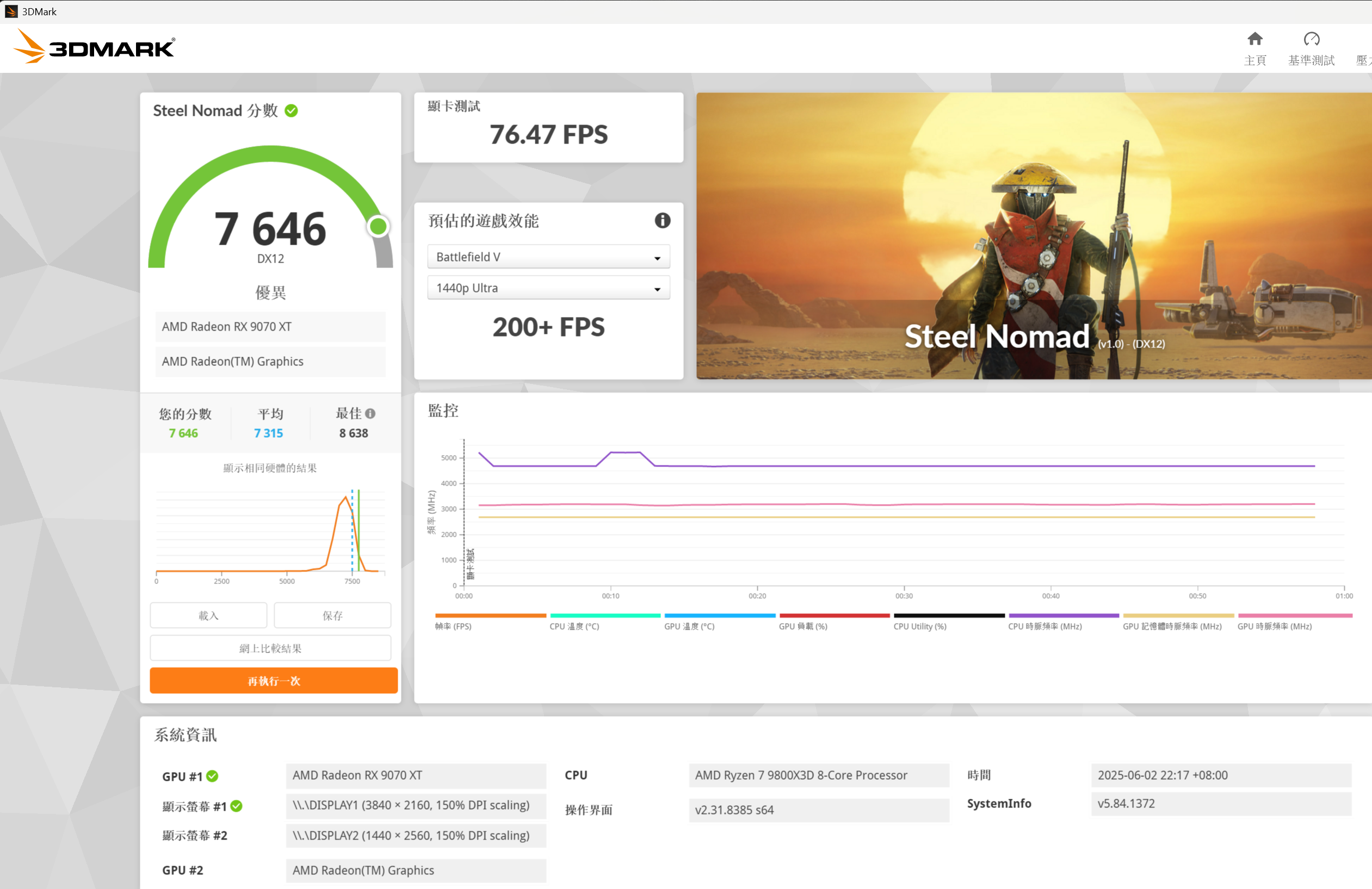Click the average score 7 315
The image size is (1372, 889).
[269, 433]
